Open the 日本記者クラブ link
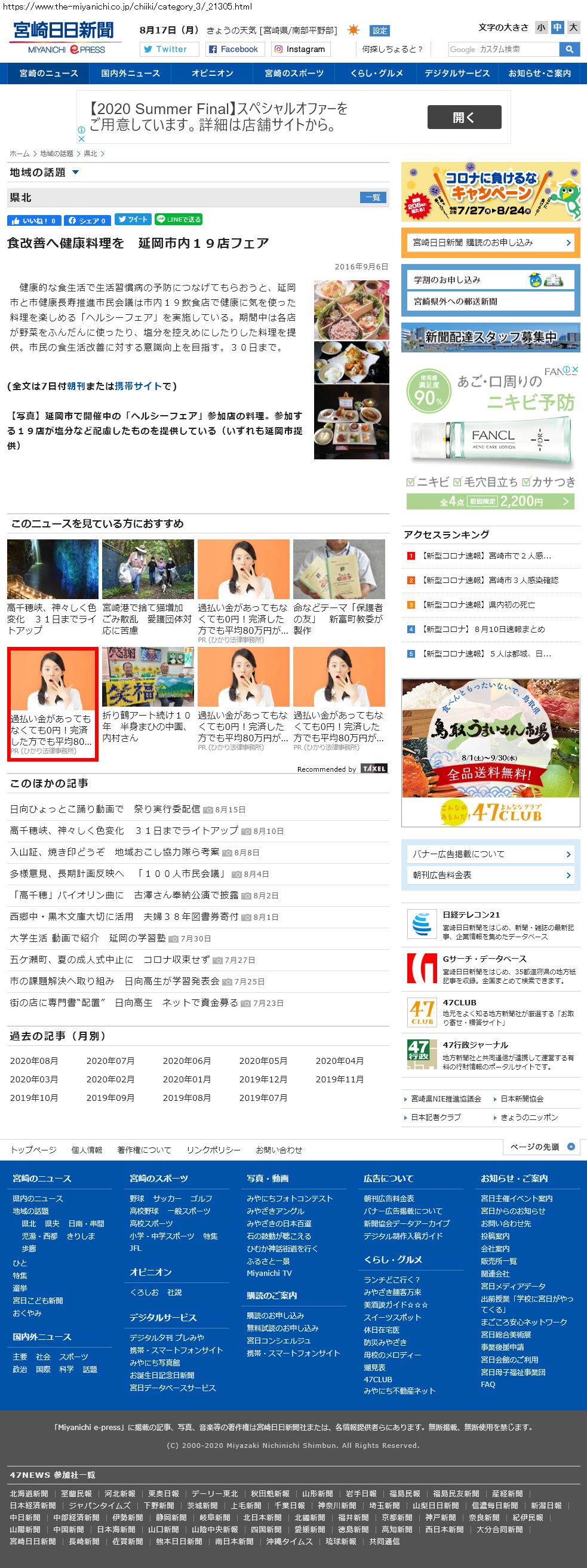 point(436,1117)
